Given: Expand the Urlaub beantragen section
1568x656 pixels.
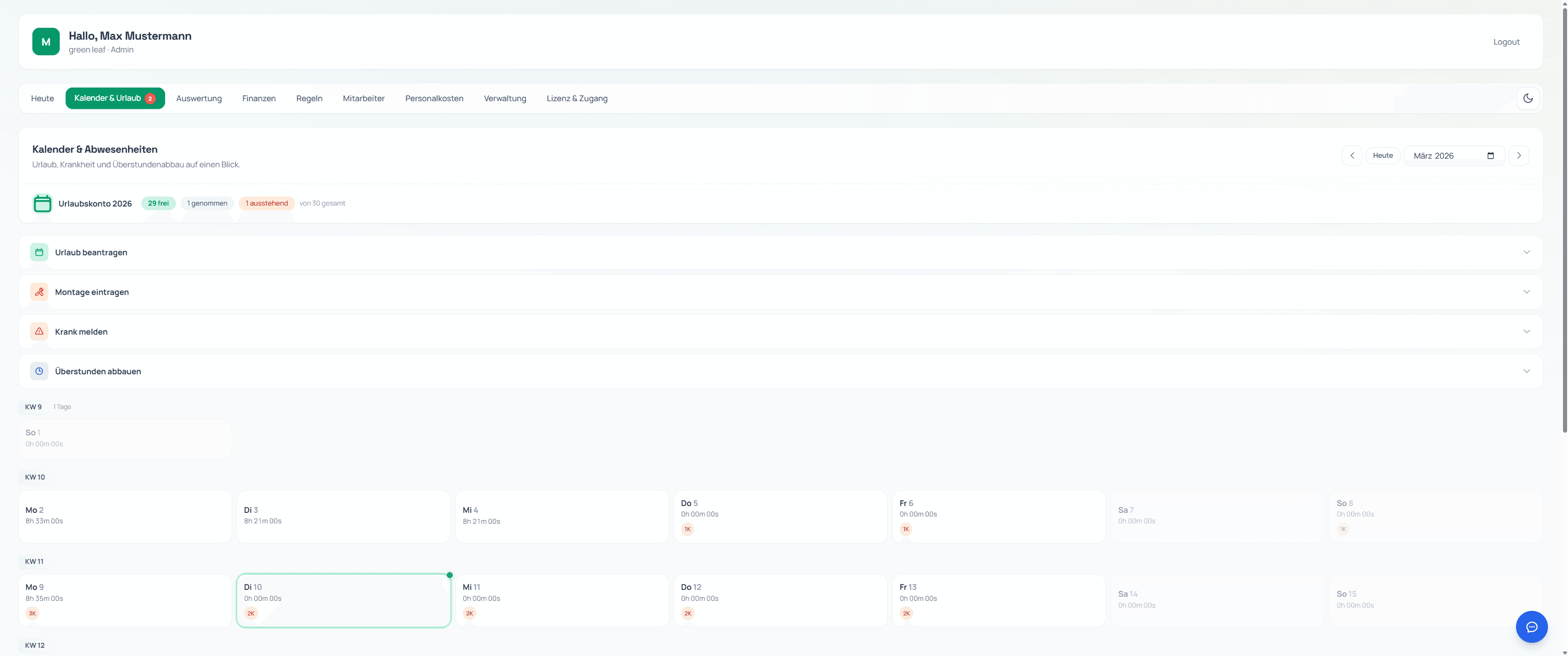Looking at the screenshot, I should click(1526, 252).
